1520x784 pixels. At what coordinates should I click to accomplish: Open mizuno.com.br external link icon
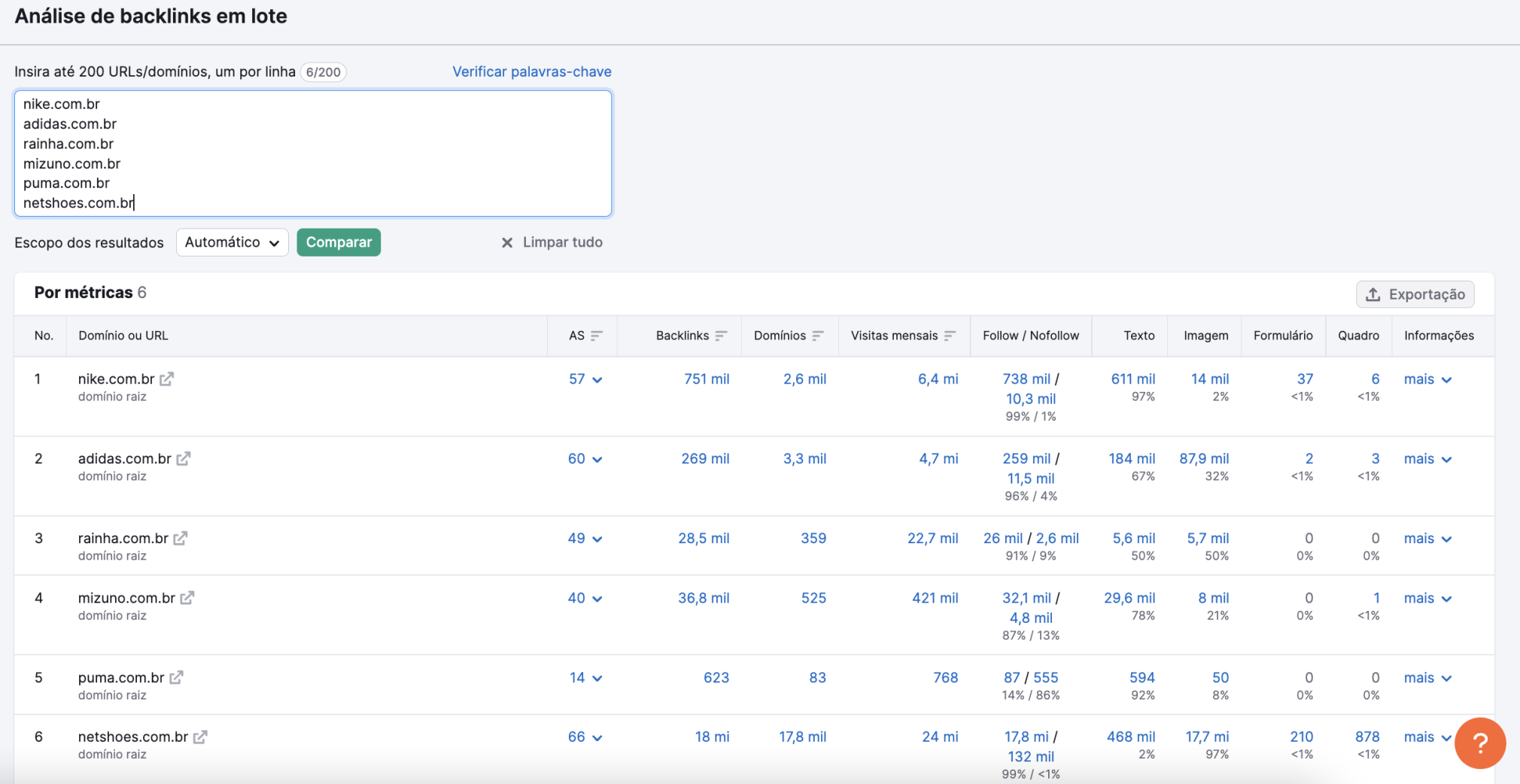187,598
